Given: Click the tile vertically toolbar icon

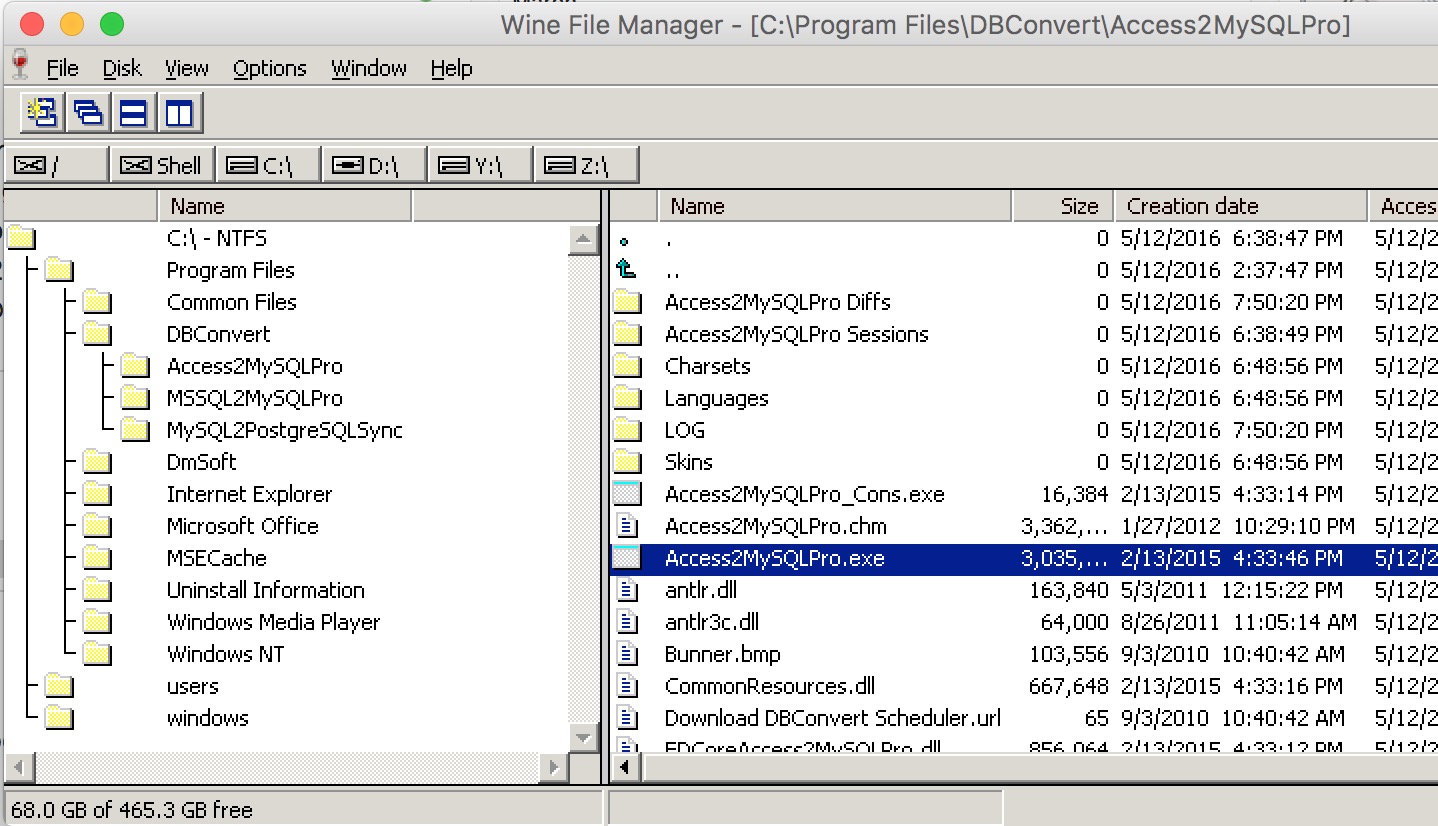Looking at the screenshot, I should coord(180,112).
